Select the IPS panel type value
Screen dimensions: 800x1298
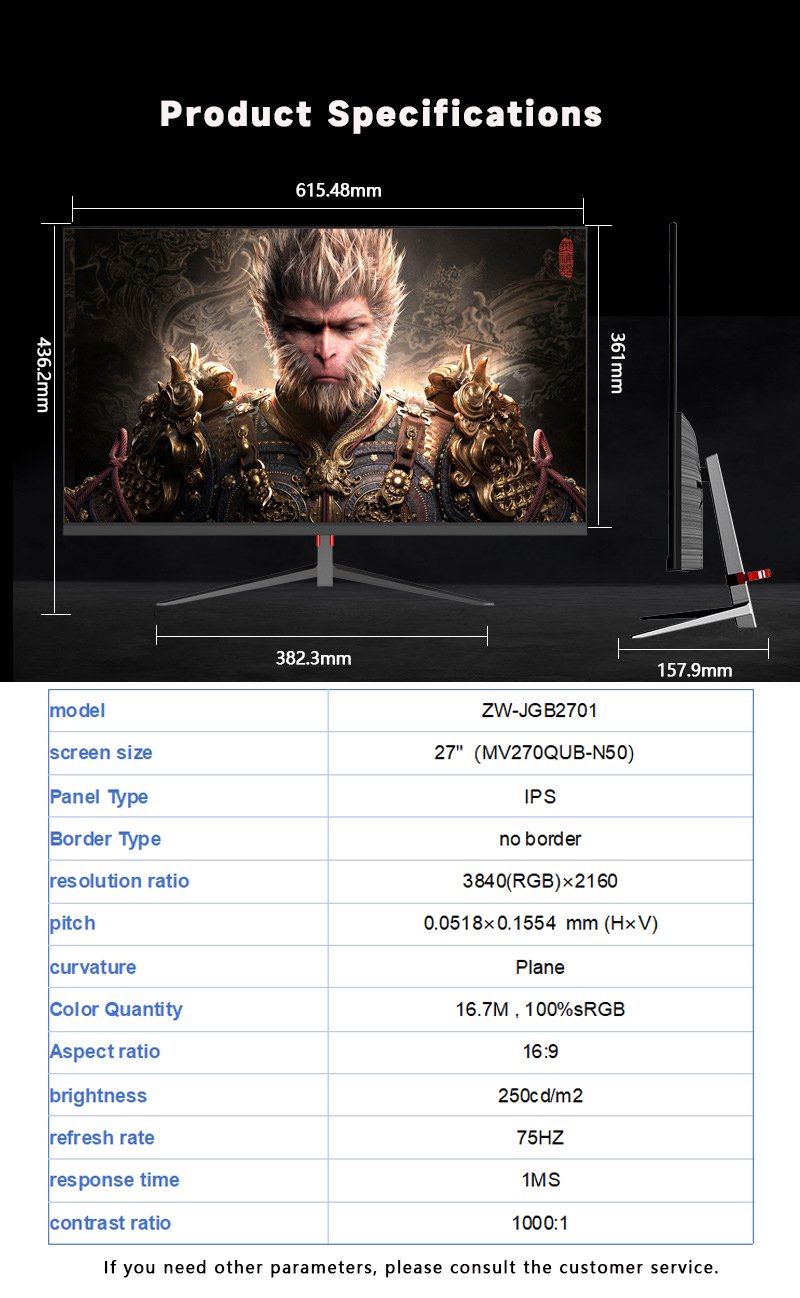click(x=539, y=797)
